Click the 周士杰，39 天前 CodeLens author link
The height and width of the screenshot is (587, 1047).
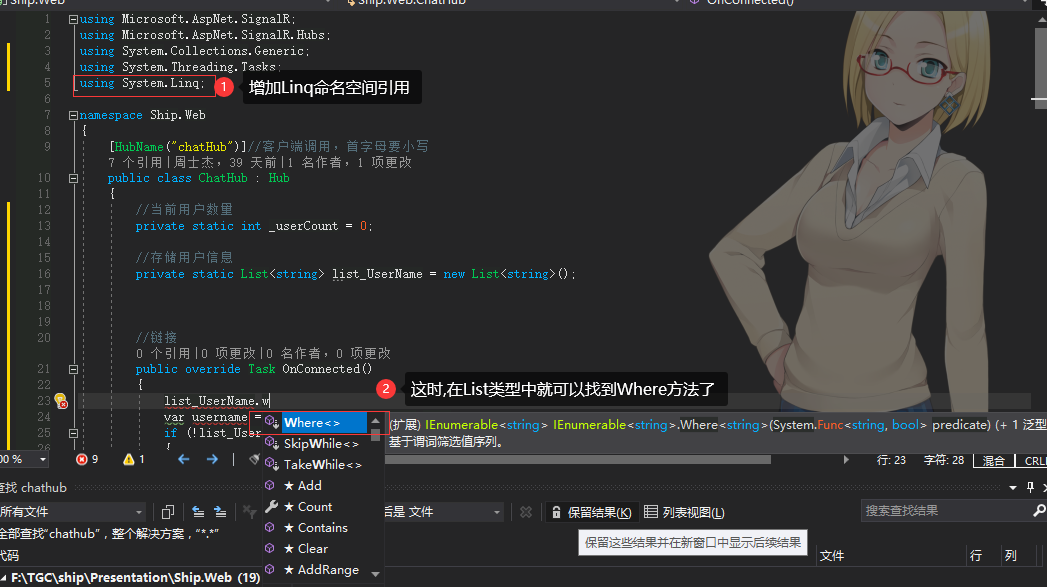point(226,162)
